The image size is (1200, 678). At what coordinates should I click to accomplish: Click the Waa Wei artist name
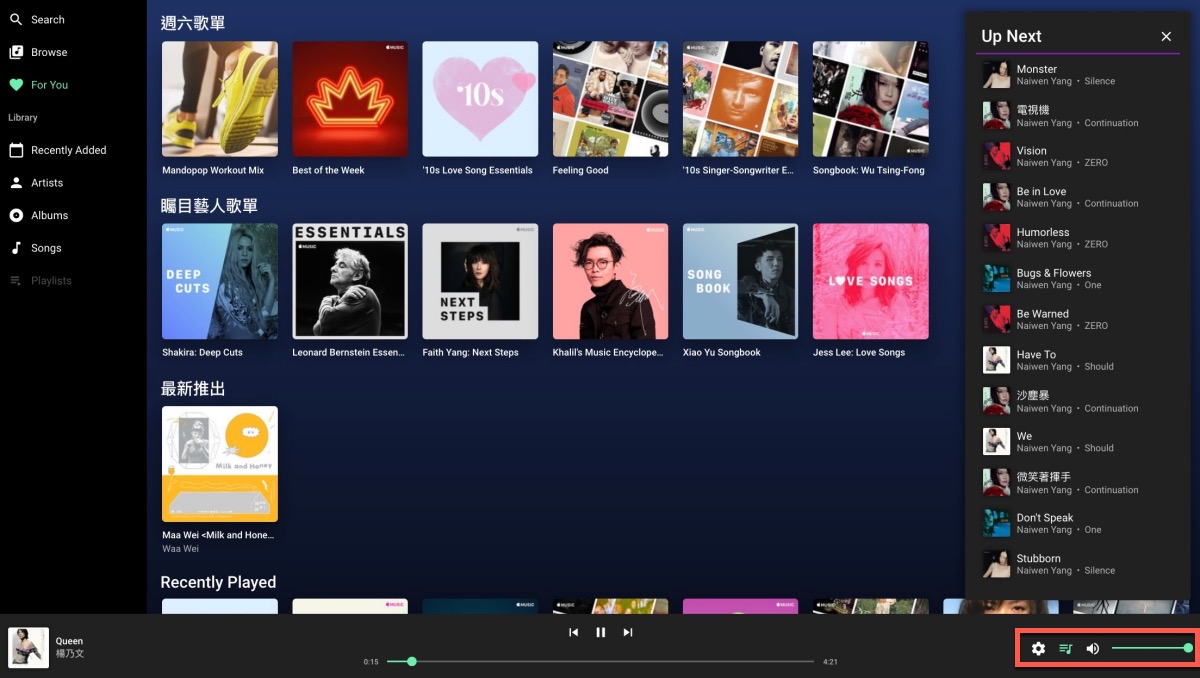point(180,548)
